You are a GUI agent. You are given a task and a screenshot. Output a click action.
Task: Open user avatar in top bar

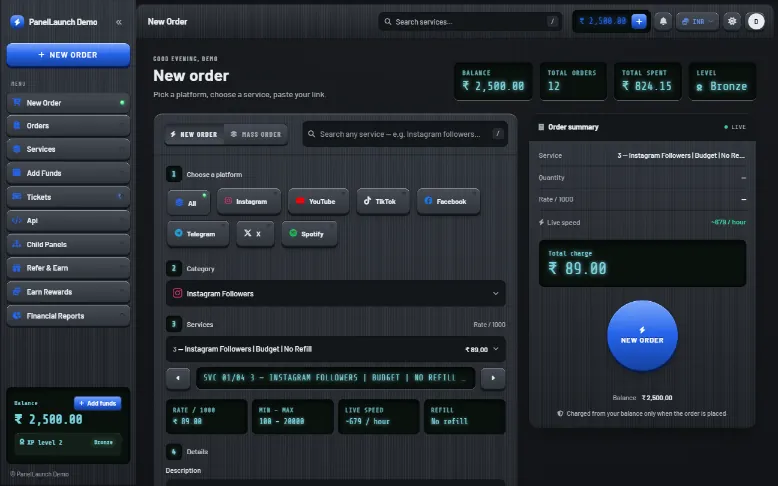click(x=756, y=21)
